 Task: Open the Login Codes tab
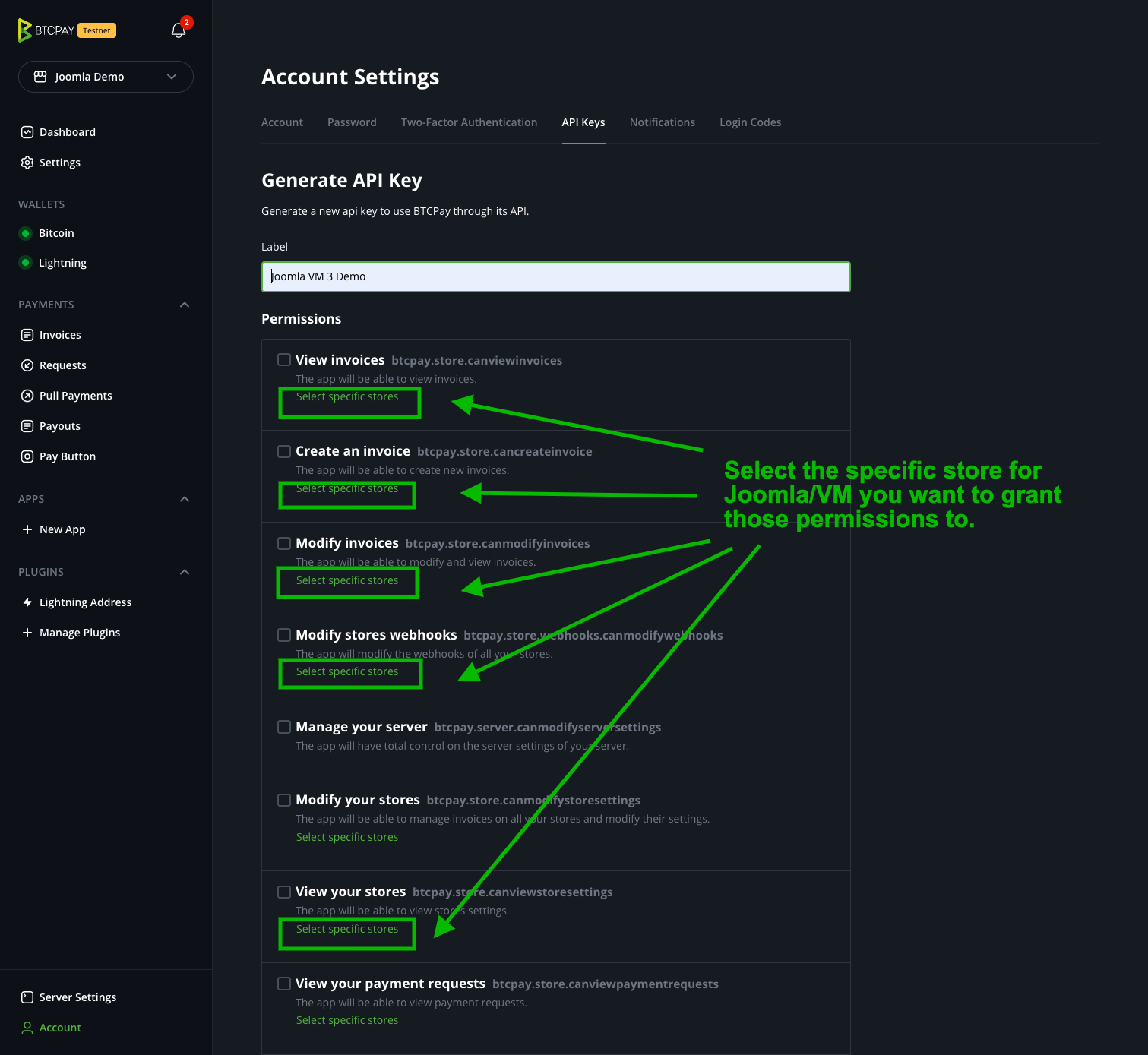point(750,122)
